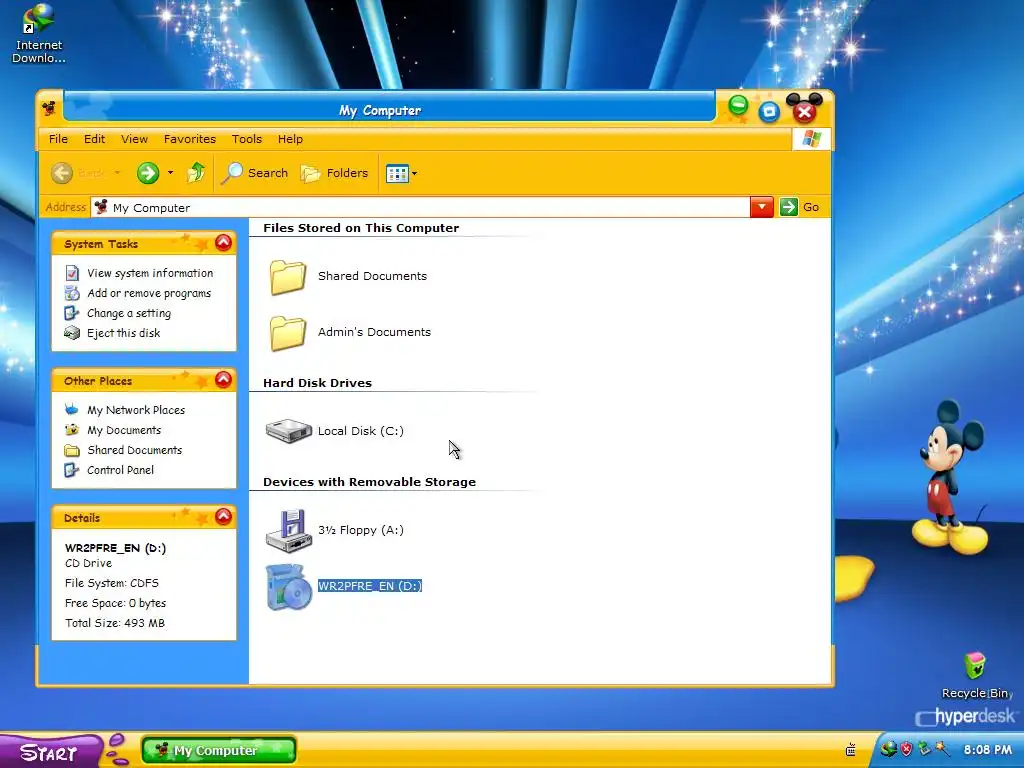This screenshot has height=768, width=1024.
Task: Collapse the Details panel
Action: [x=223, y=517]
